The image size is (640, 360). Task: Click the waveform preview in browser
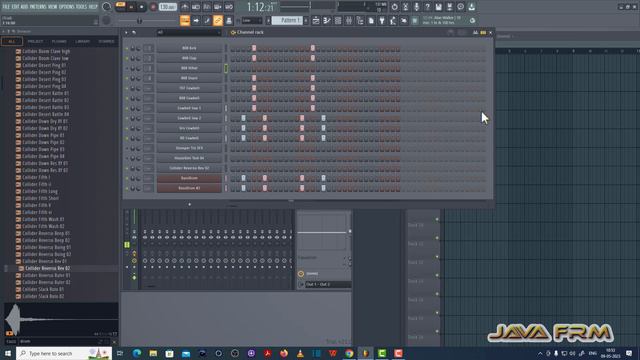click(61, 320)
